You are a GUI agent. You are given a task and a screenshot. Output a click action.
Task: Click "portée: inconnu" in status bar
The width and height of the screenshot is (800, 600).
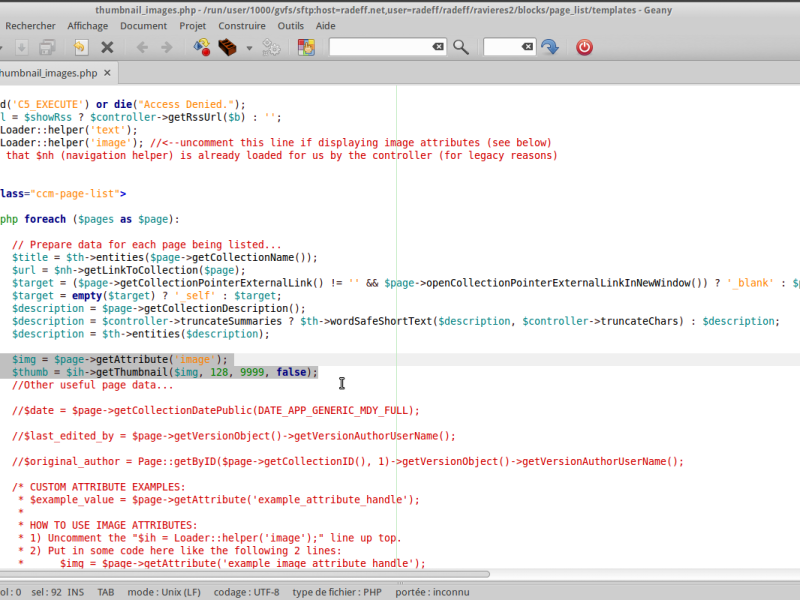(432, 592)
